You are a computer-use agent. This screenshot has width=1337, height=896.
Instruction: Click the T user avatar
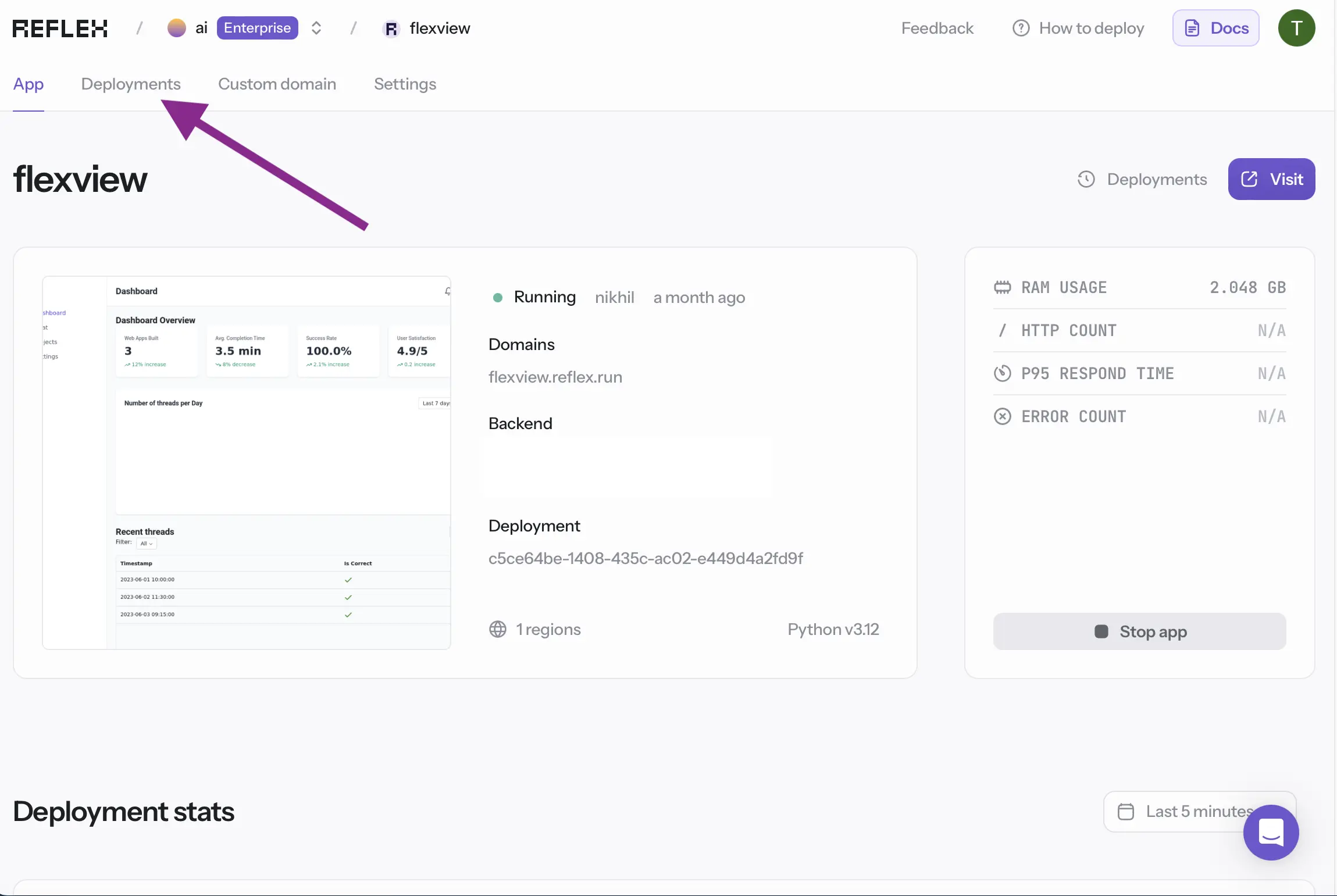[1296, 28]
